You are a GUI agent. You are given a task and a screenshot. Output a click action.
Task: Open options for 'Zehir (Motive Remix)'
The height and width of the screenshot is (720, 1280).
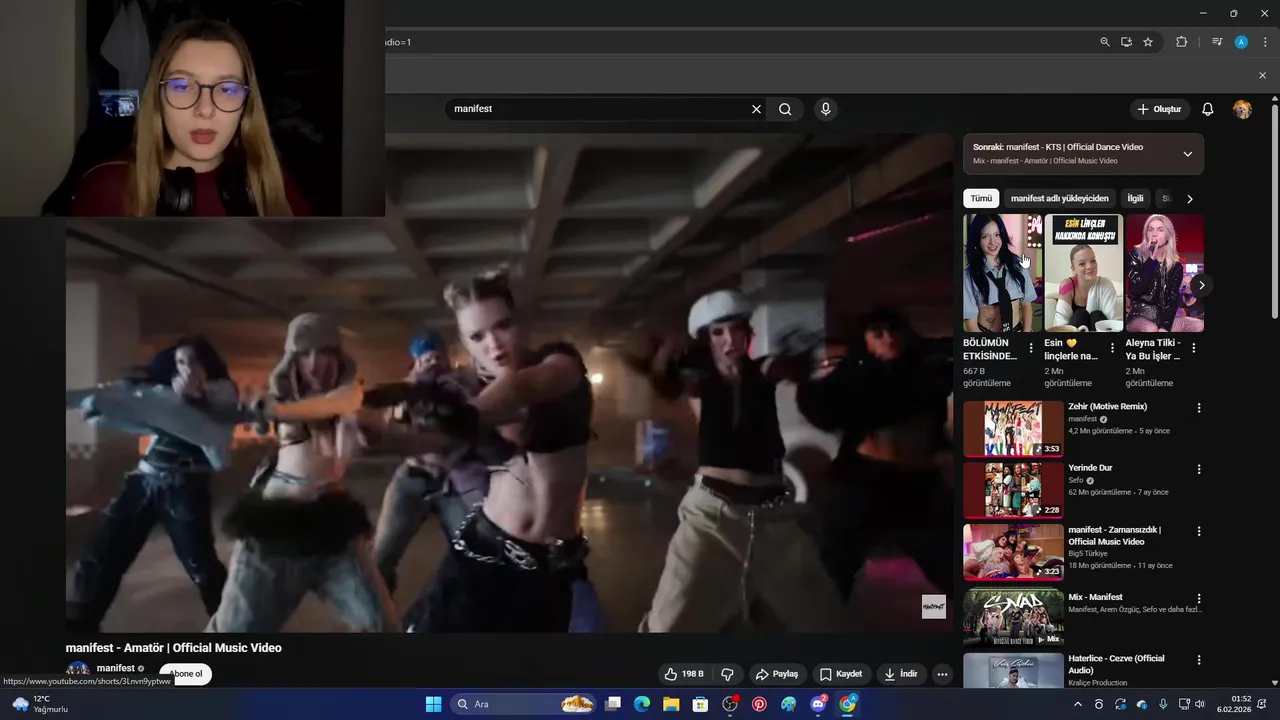click(1199, 408)
